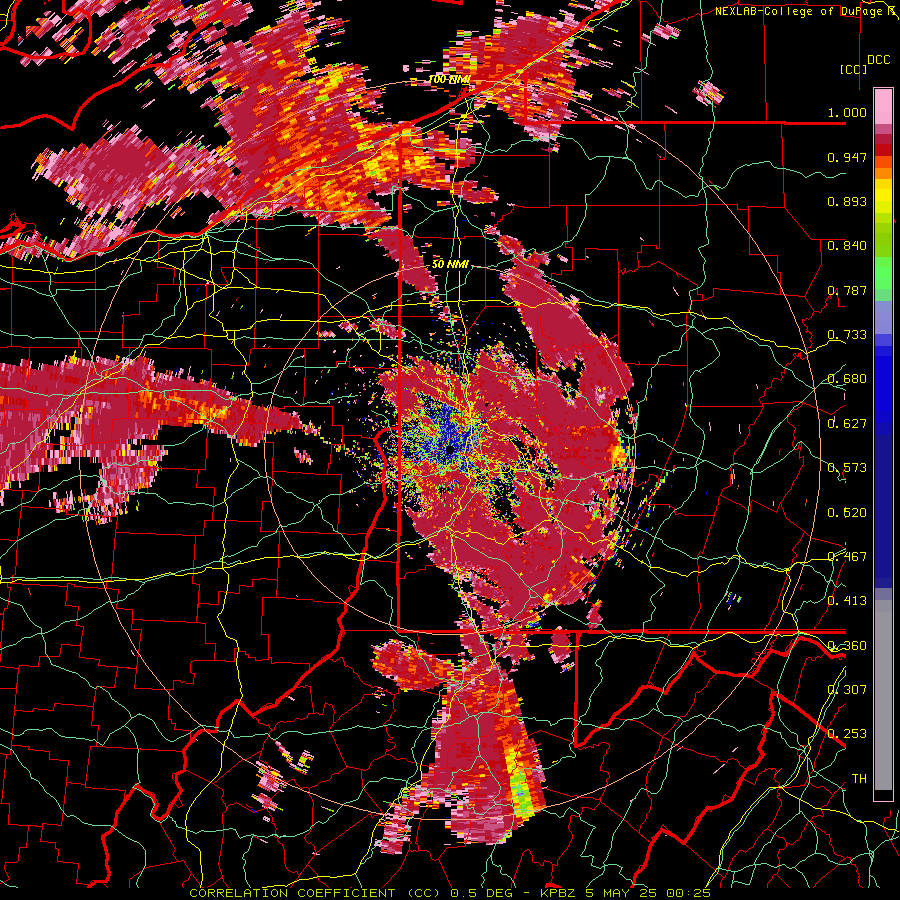
Task: Select the 0.893 value on the scale
Action: point(847,201)
